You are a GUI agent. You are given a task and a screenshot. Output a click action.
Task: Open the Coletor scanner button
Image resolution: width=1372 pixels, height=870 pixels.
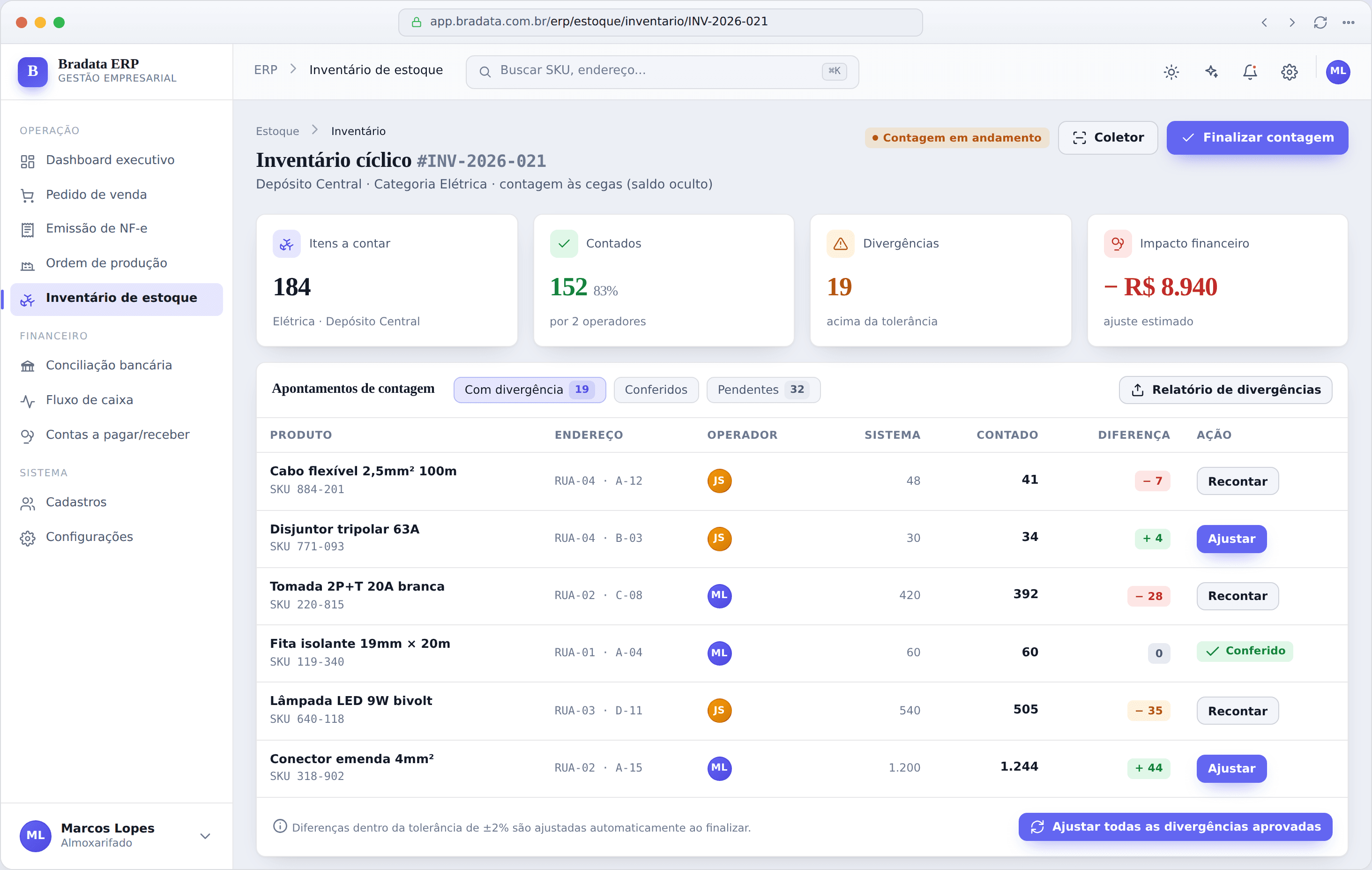point(1108,137)
